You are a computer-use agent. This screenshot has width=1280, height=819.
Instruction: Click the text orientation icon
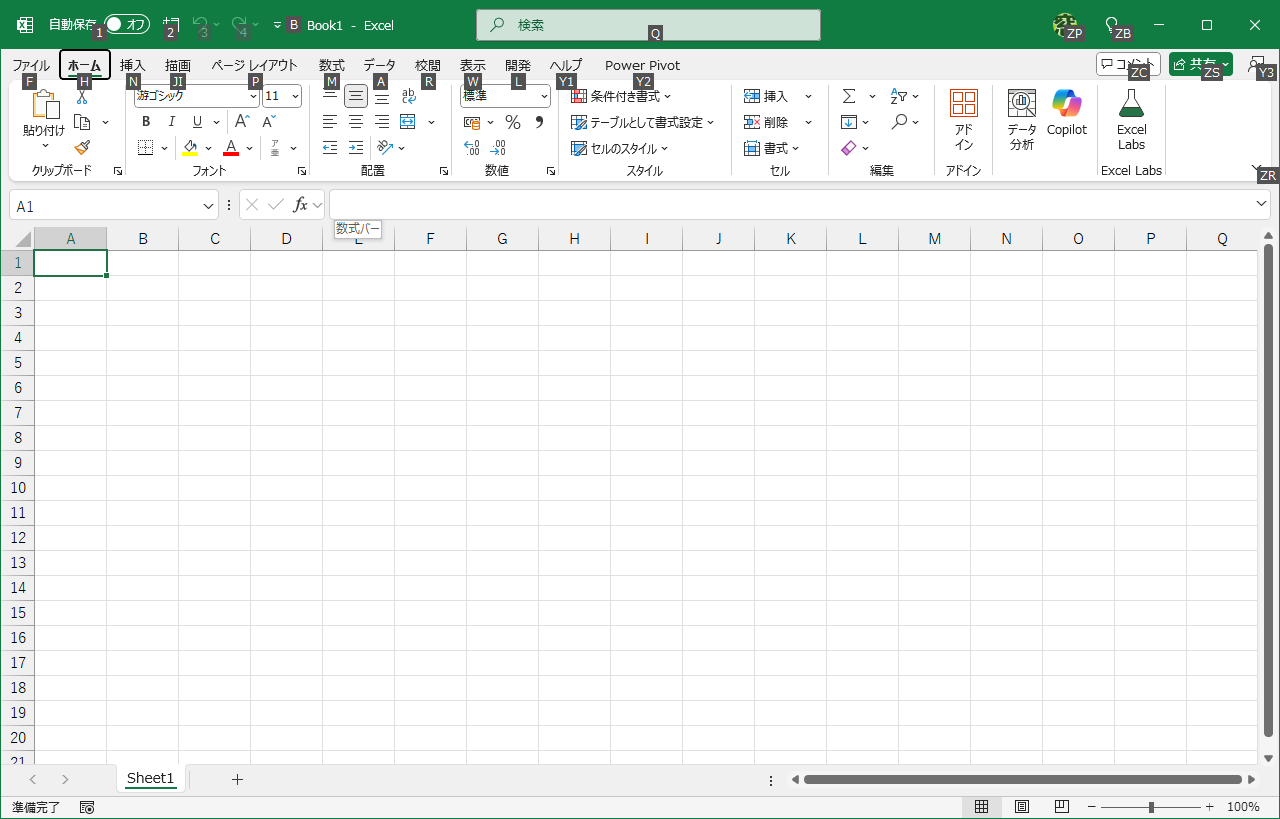(385, 148)
